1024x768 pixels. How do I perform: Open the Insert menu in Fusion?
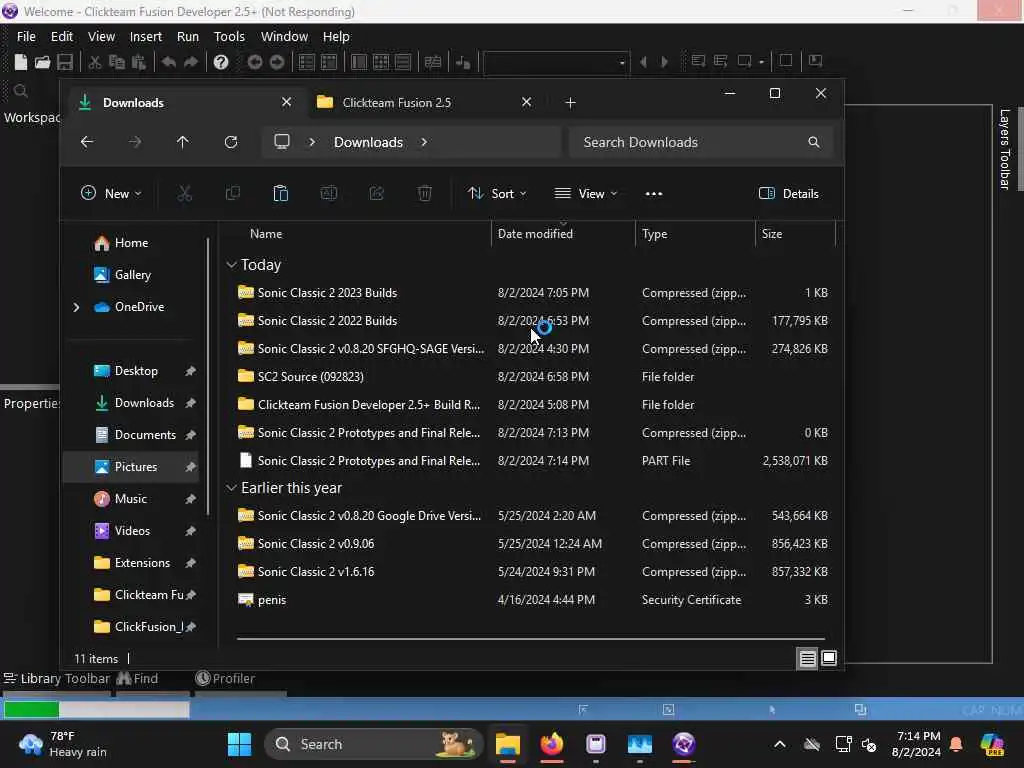tap(146, 37)
